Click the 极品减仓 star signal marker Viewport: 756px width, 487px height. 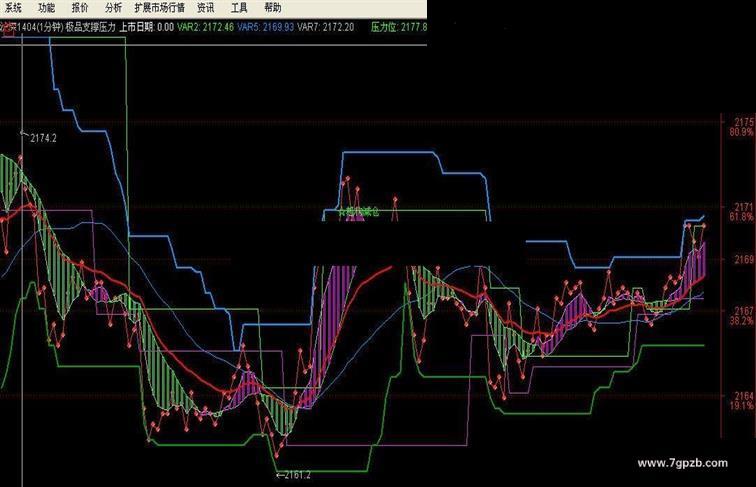pos(359,211)
